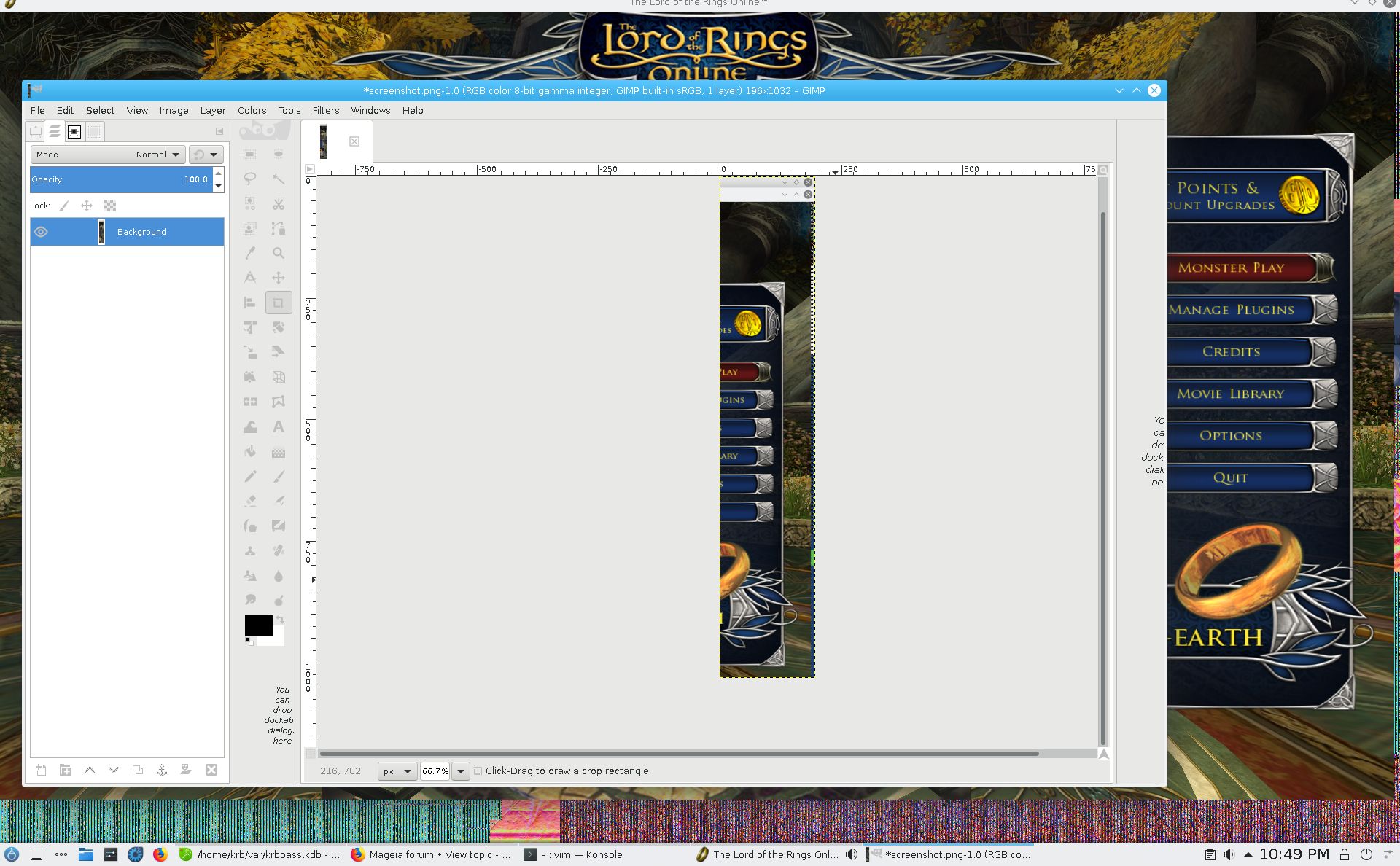Toggle lock pixels brush icon
Image resolution: width=1400 pixels, height=866 pixels.
pyautogui.click(x=64, y=206)
